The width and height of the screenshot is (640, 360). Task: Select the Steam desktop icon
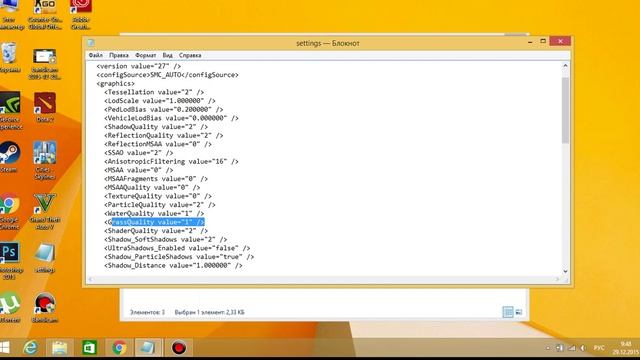(x=9, y=157)
